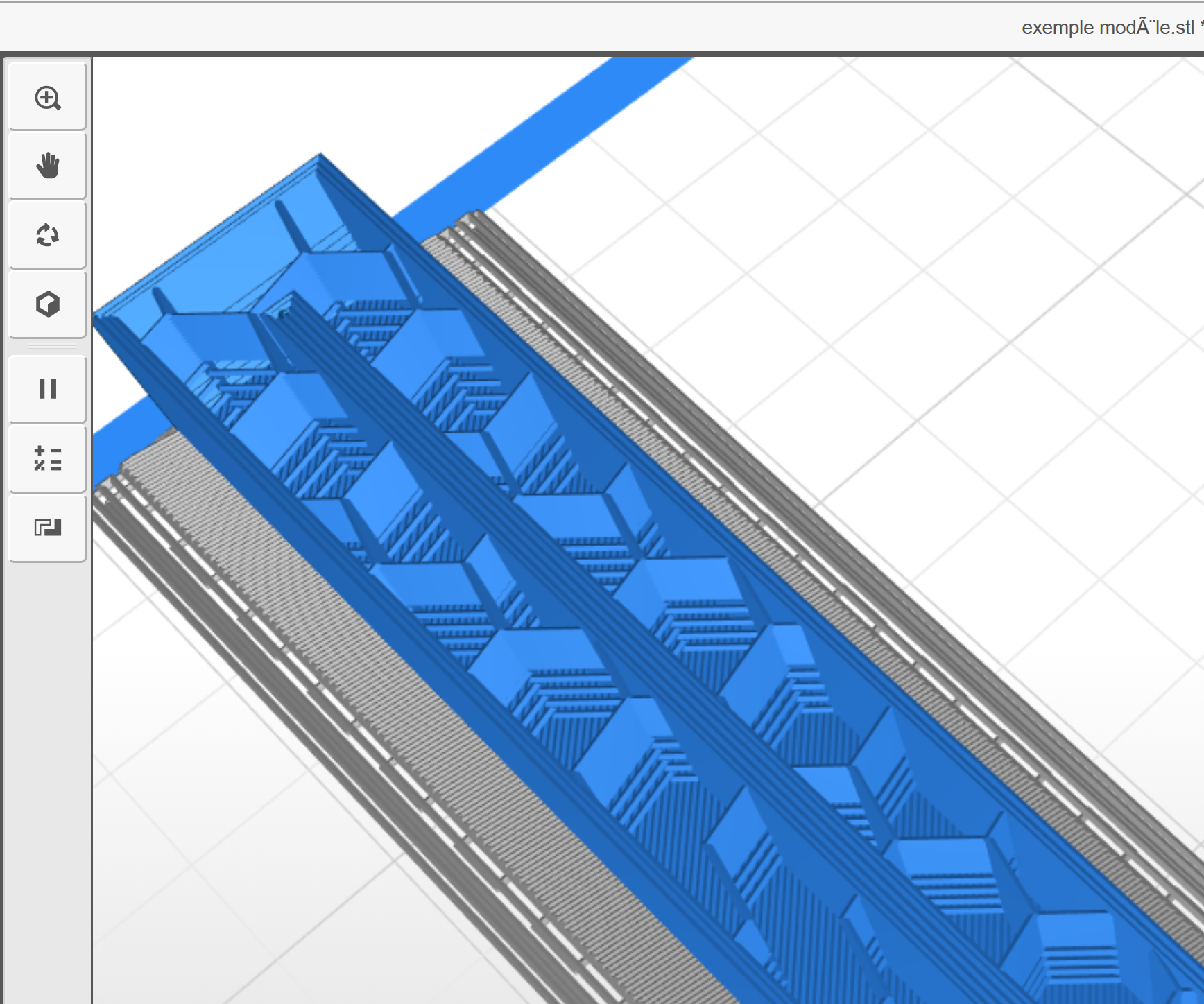Click the layer view squares icon
This screenshot has width=1204, height=1004.
(x=47, y=528)
